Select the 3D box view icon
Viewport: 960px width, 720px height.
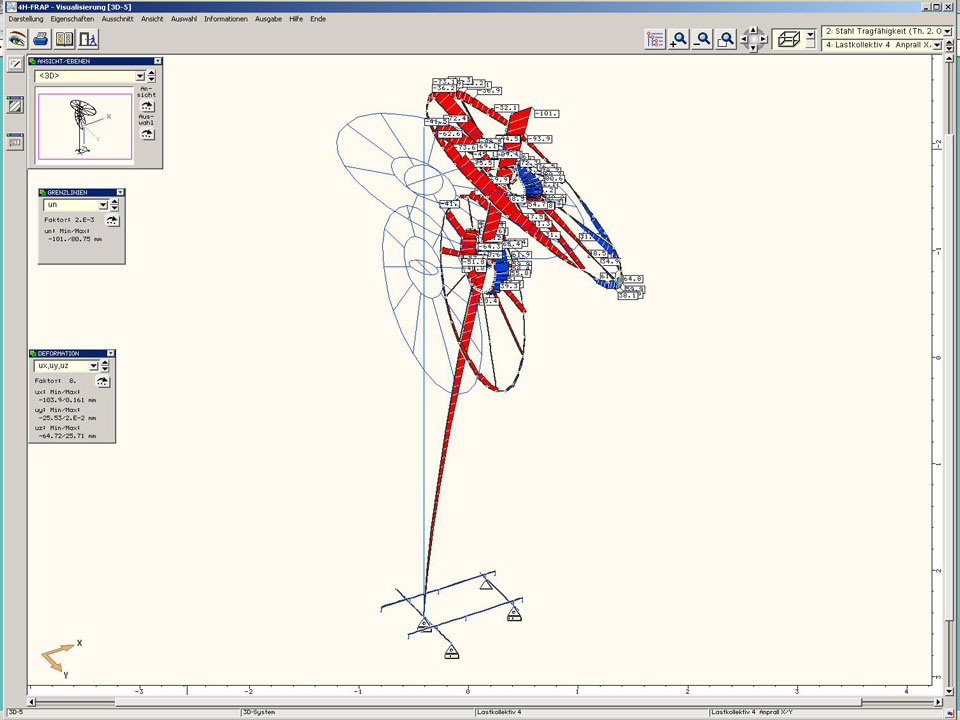[x=790, y=39]
